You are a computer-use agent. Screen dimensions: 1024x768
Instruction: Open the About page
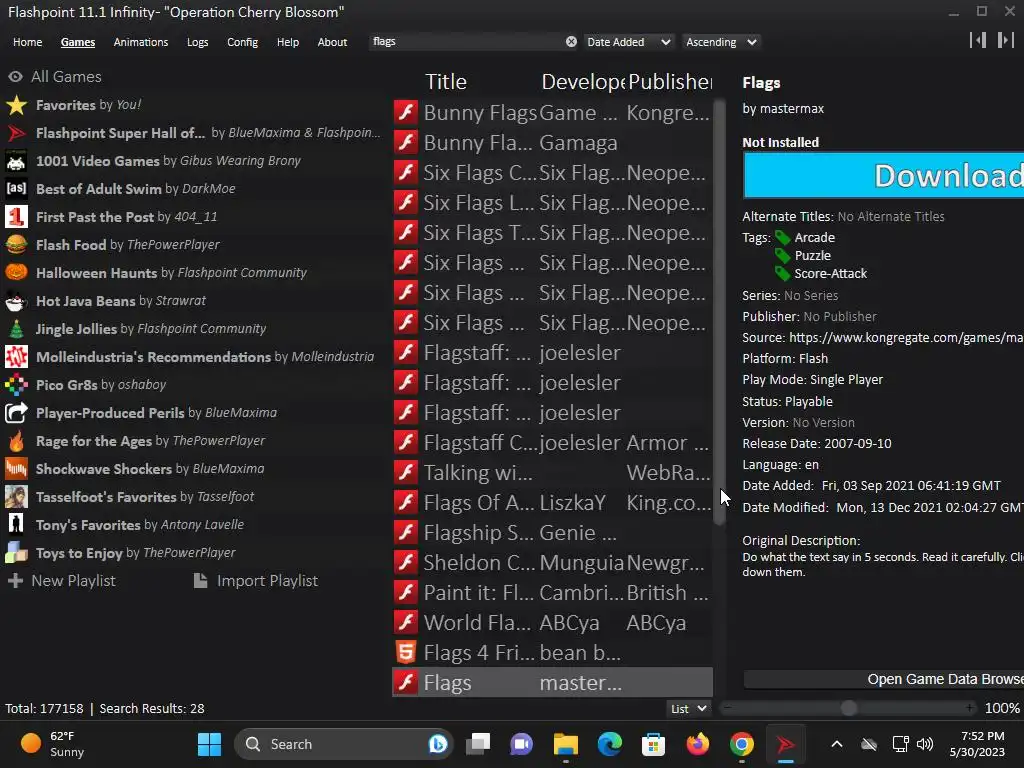click(332, 42)
